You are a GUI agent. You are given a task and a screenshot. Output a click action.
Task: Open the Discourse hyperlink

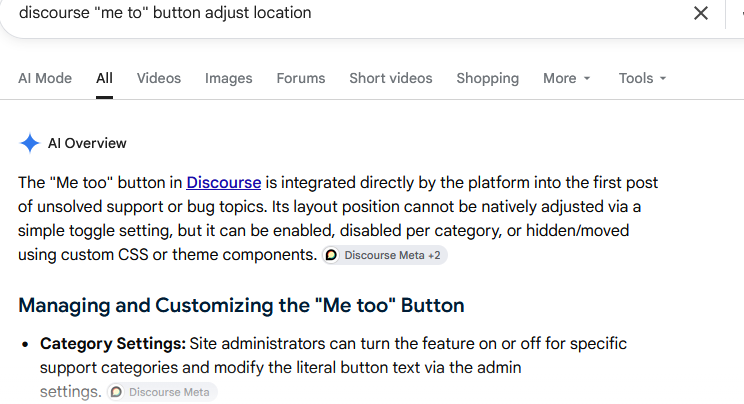223,182
